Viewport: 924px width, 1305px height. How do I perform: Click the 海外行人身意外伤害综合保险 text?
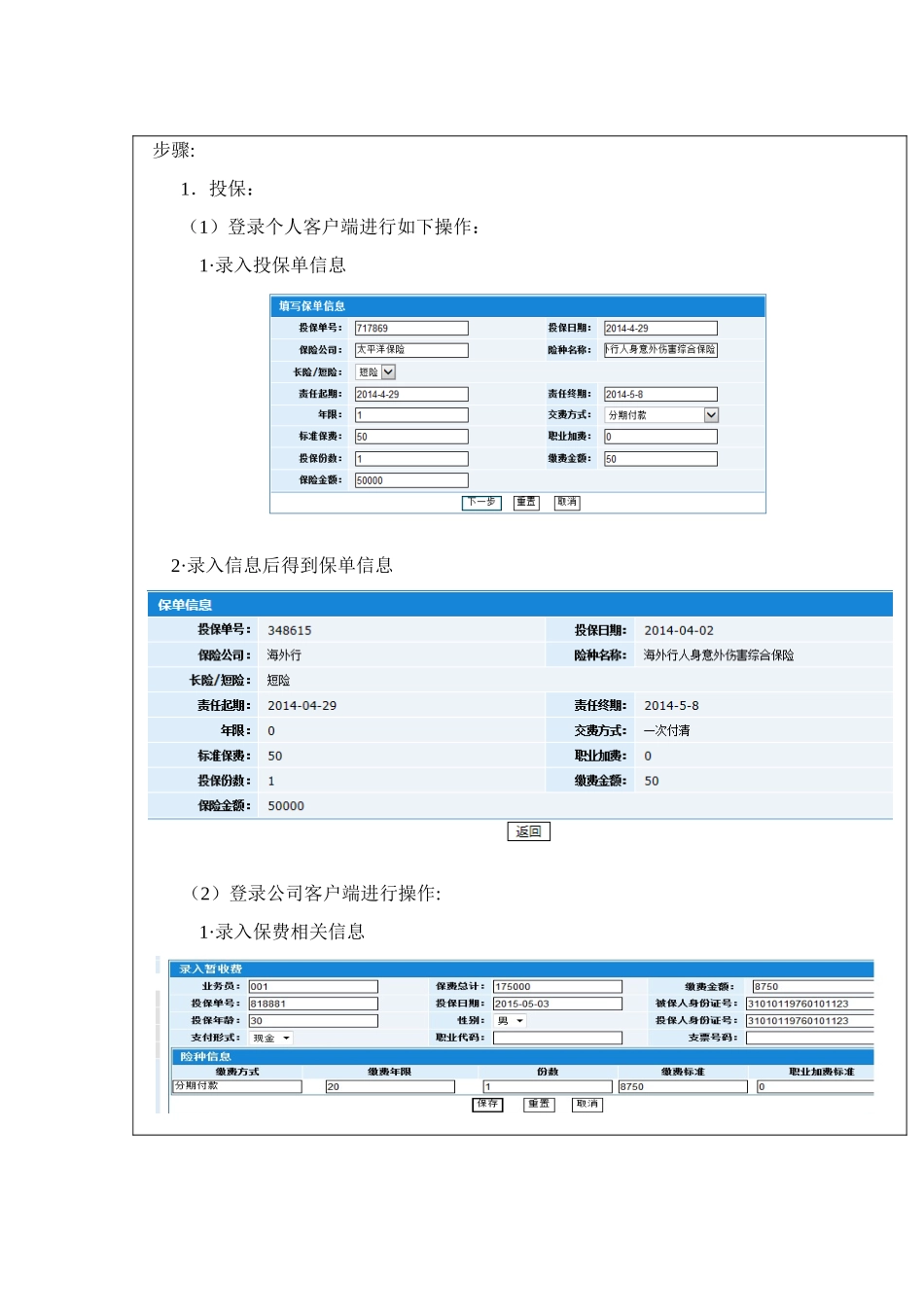coord(719,655)
